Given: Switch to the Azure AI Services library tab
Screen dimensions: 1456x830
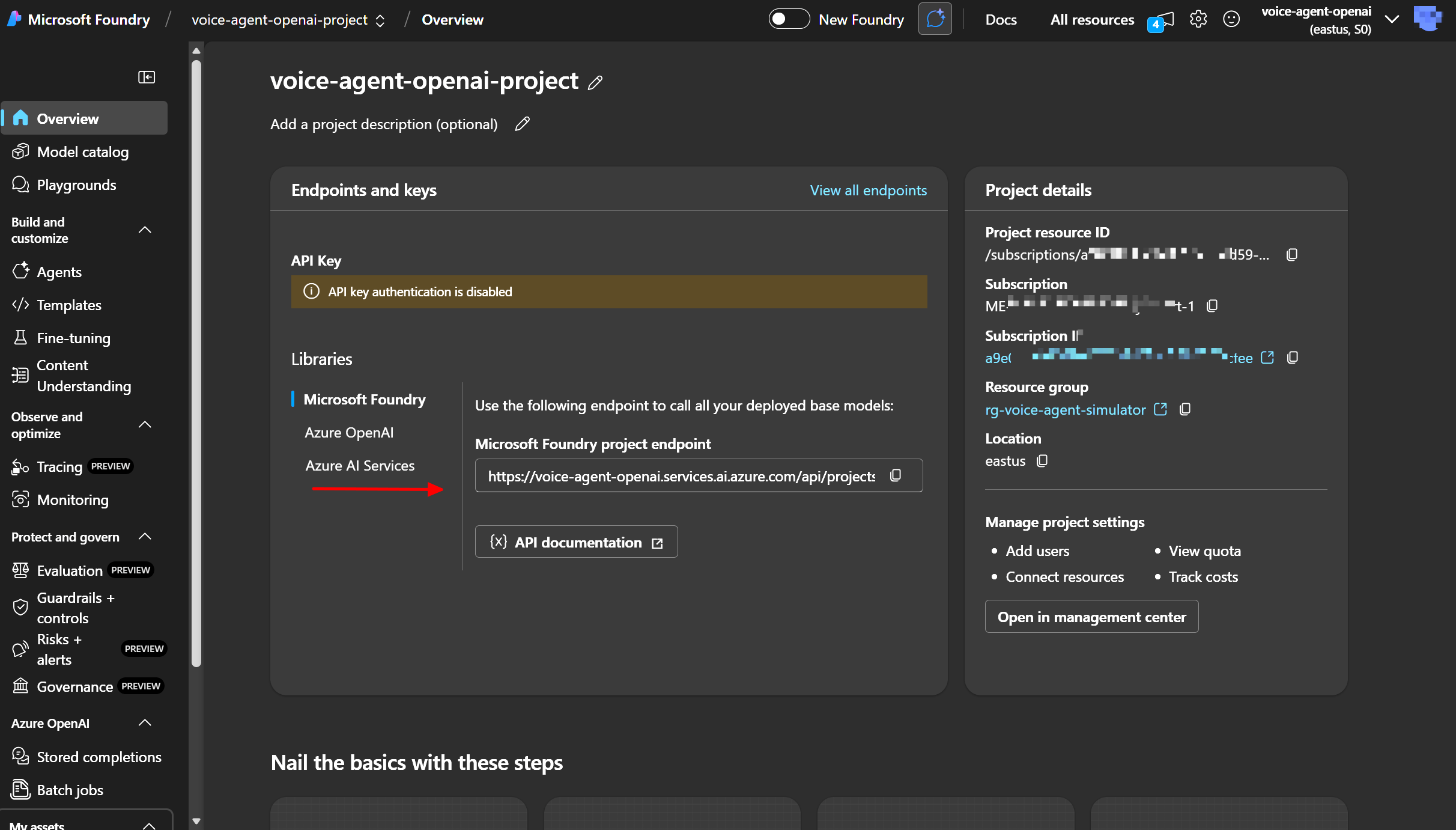Looking at the screenshot, I should (x=360, y=465).
